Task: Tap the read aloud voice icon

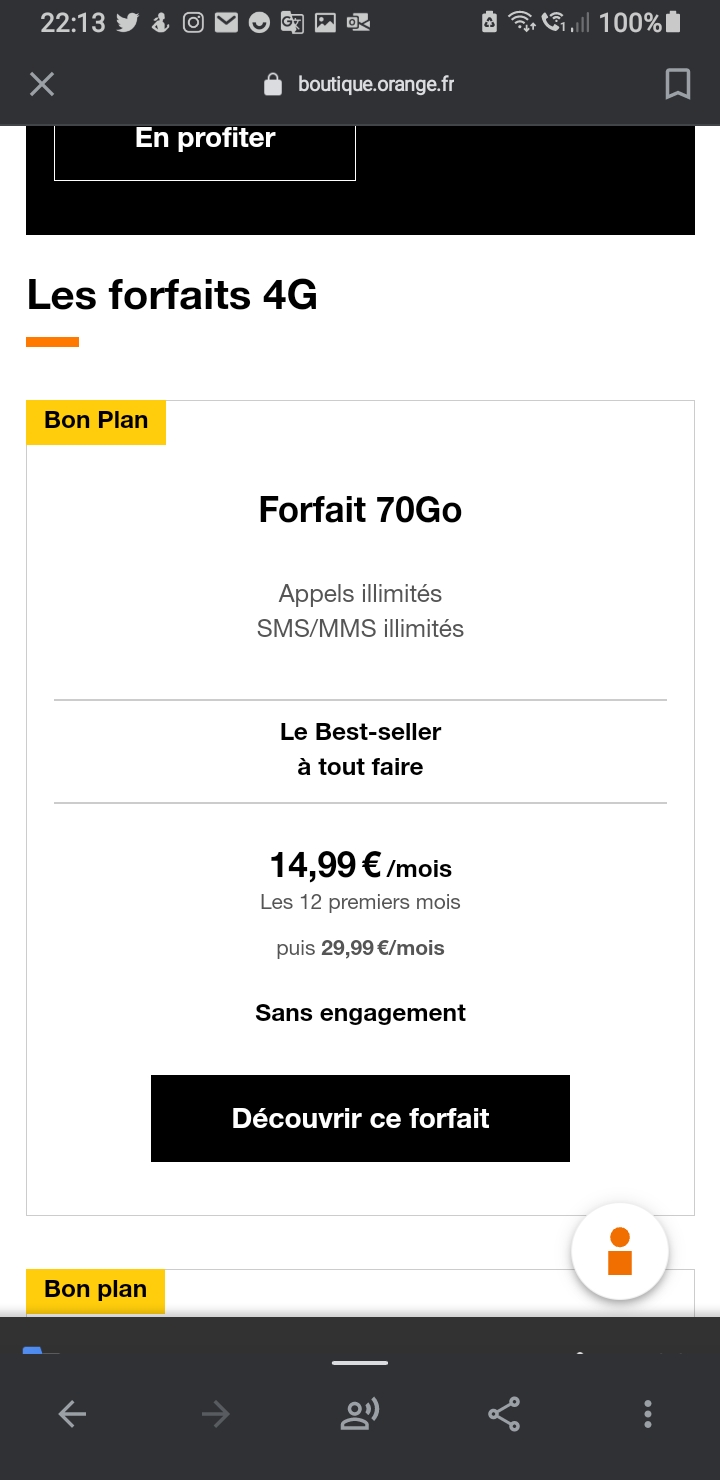Action: pos(360,1413)
